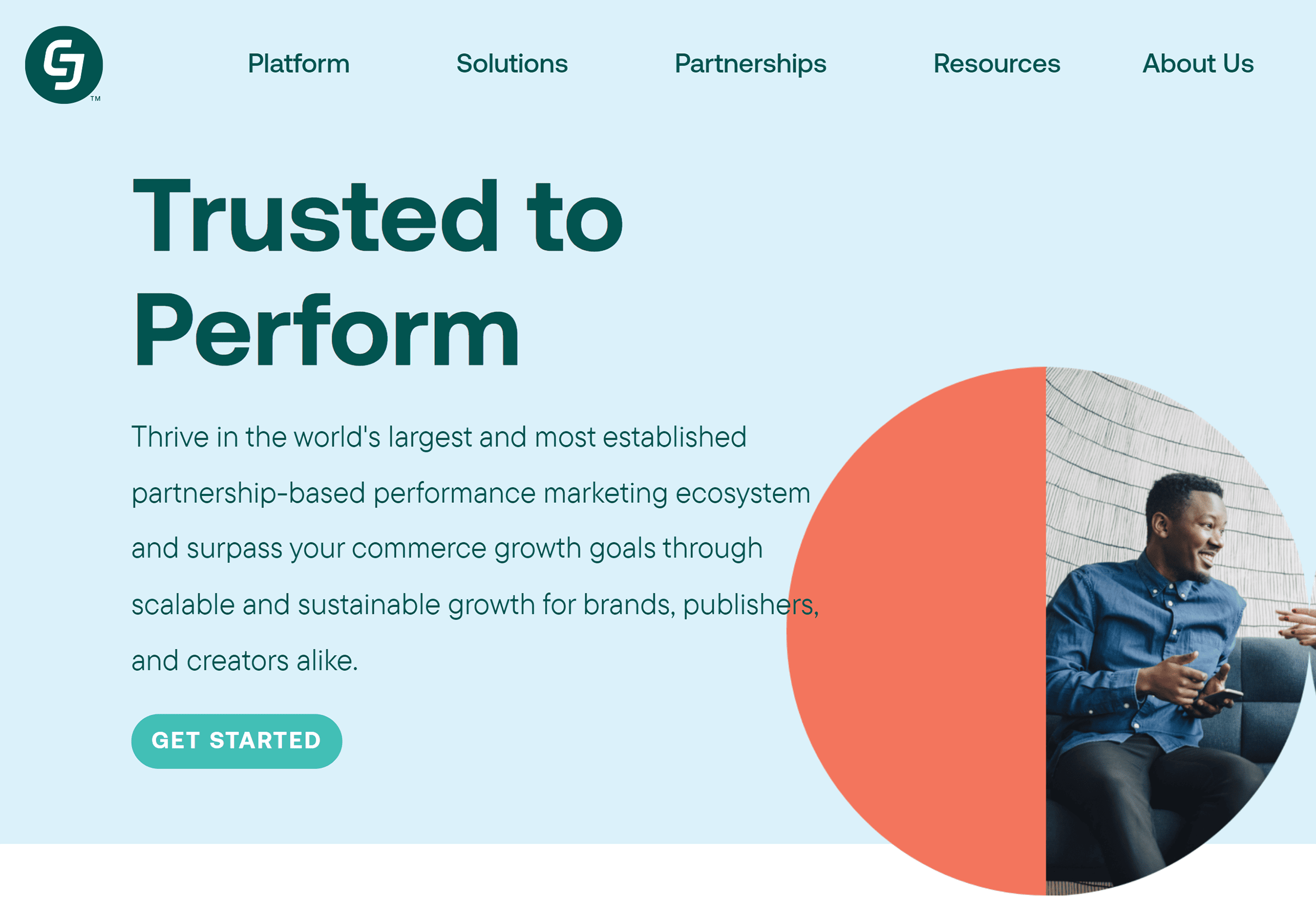The image size is (1316, 922).
Task: Expand the About Us dropdown
Action: (x=1198, y=64)
